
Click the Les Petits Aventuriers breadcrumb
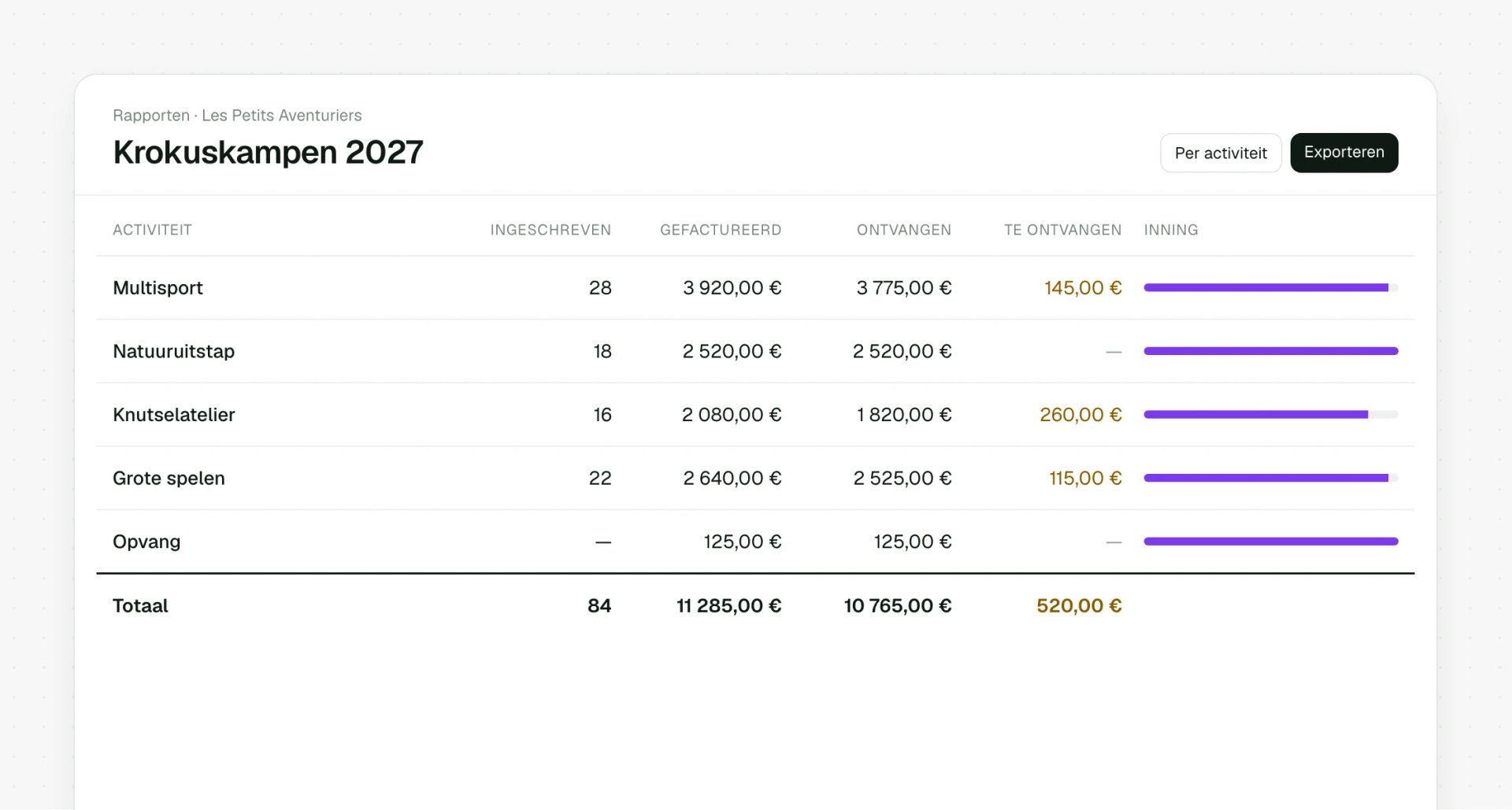pyautogui.click(x=282, y=116)
